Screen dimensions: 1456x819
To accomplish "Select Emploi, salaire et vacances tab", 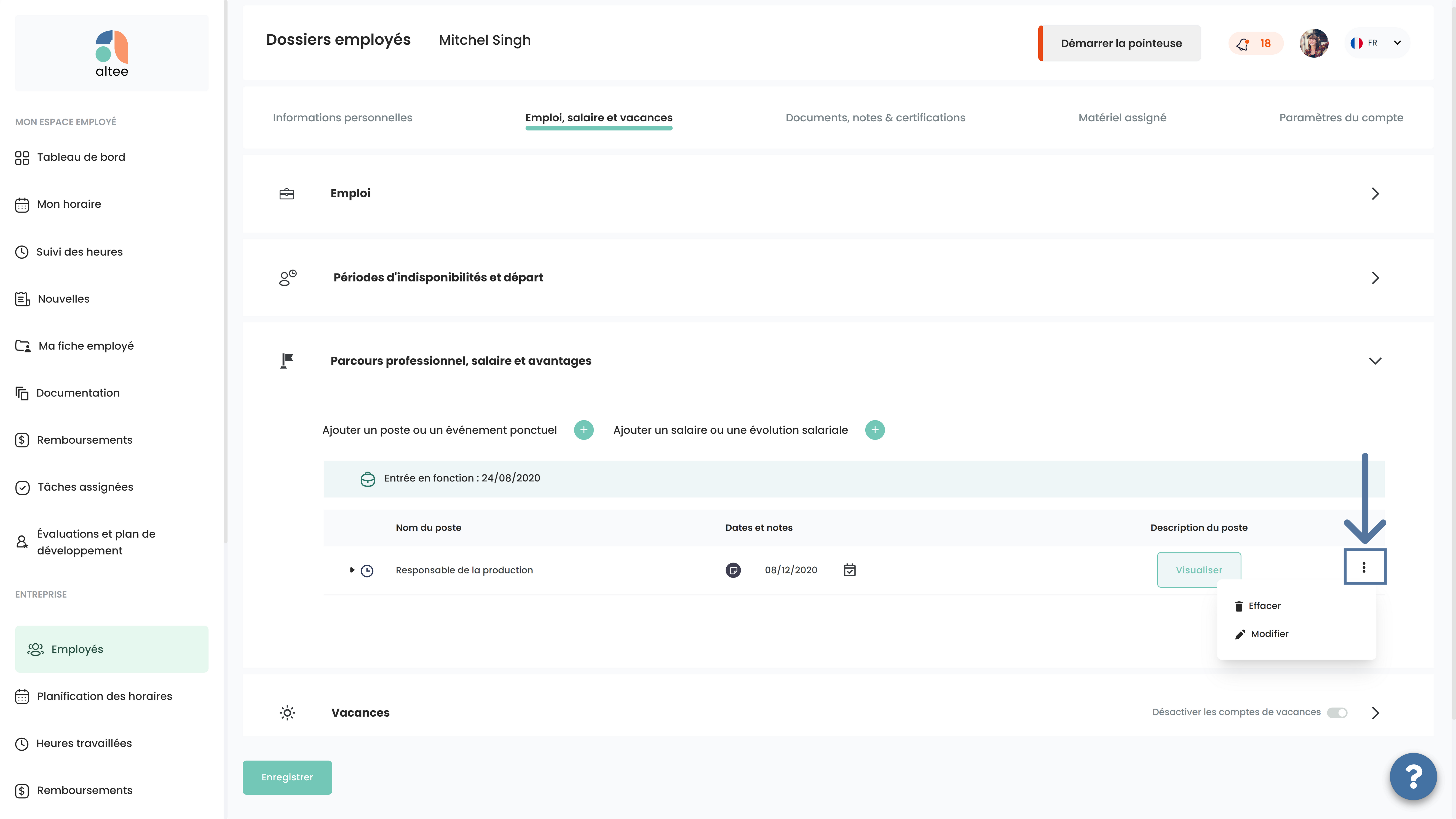I will [x=599, y=117].
